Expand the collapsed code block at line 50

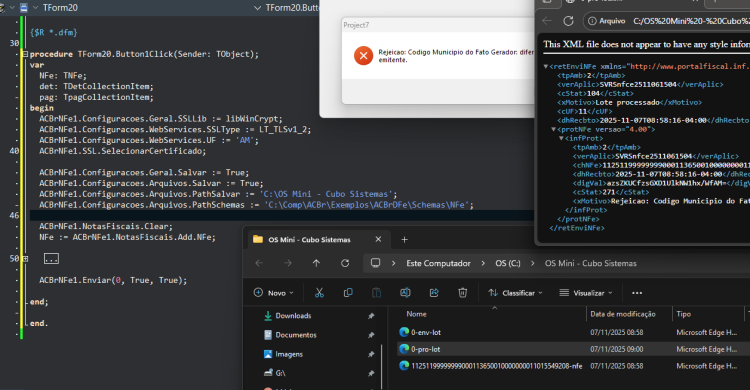tap(25, 258)
